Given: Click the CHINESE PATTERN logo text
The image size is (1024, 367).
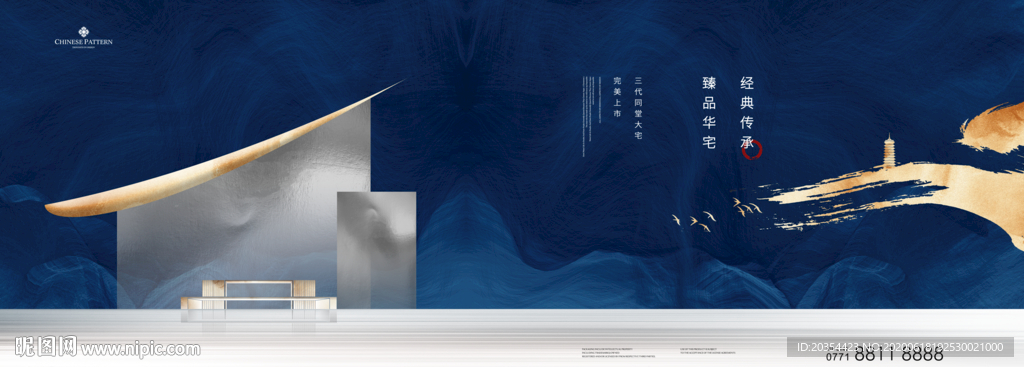Looking at the screenshot, I should click(84, 42).
